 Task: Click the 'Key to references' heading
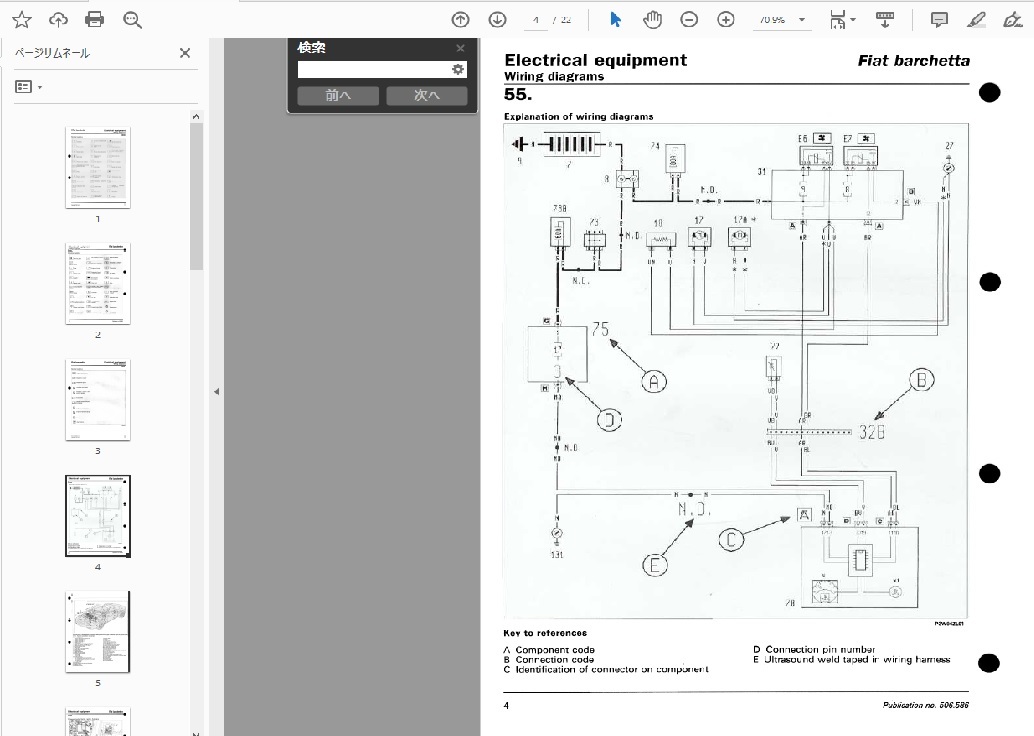545,633
